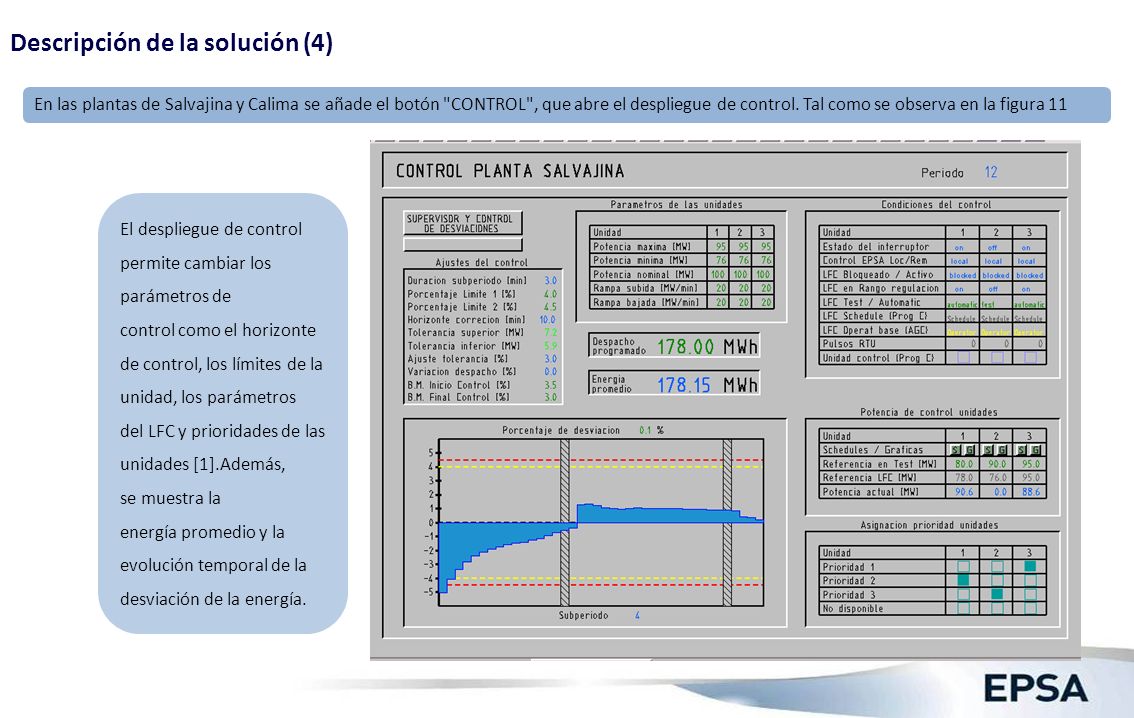Screen dimensions: 1134x718
Task: Check Unidad control (Prog C) for unit 3
Action: click(1031, 357)
